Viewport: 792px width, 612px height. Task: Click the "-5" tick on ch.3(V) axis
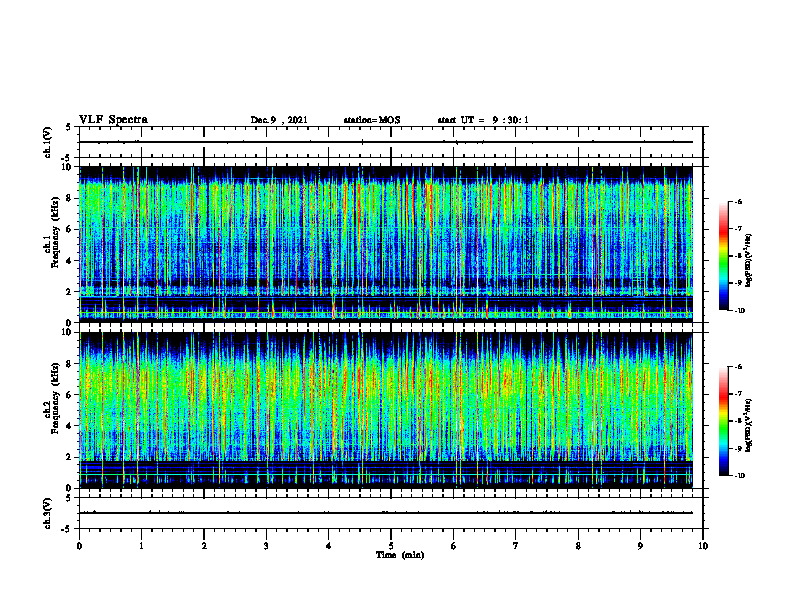coord(67,529)
